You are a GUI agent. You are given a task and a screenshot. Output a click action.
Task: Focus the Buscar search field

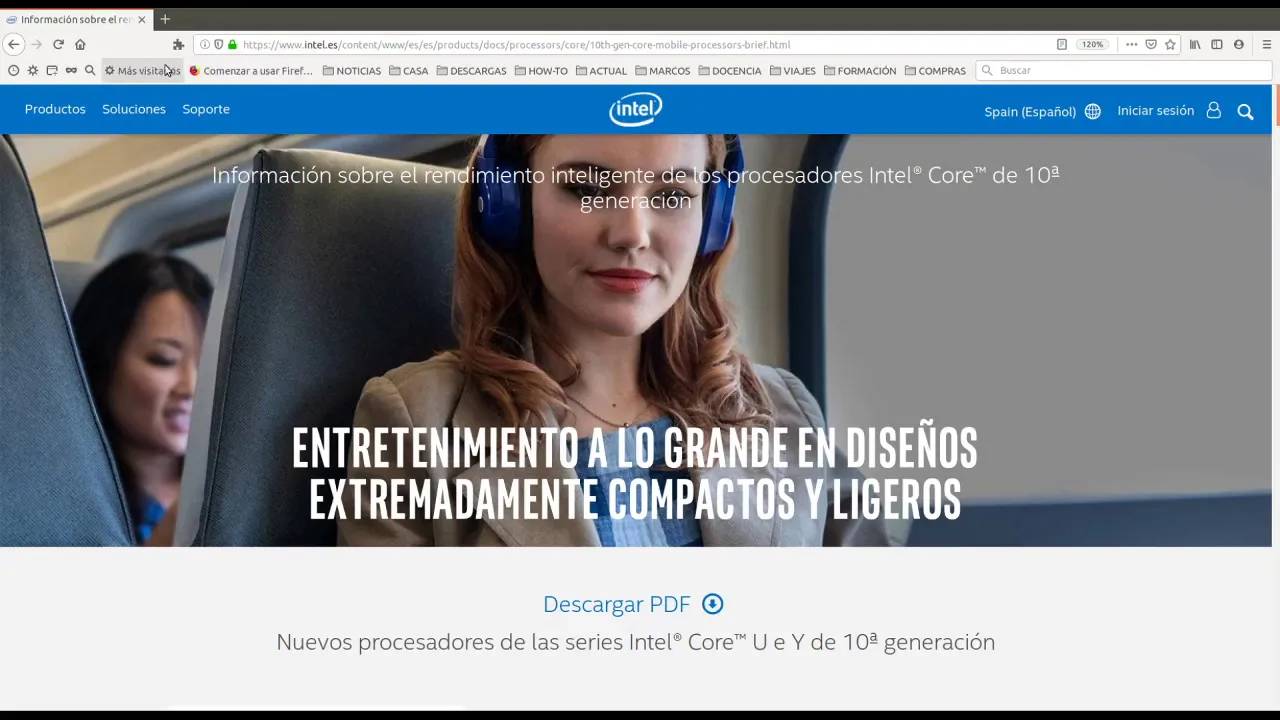coord(1124,70)
